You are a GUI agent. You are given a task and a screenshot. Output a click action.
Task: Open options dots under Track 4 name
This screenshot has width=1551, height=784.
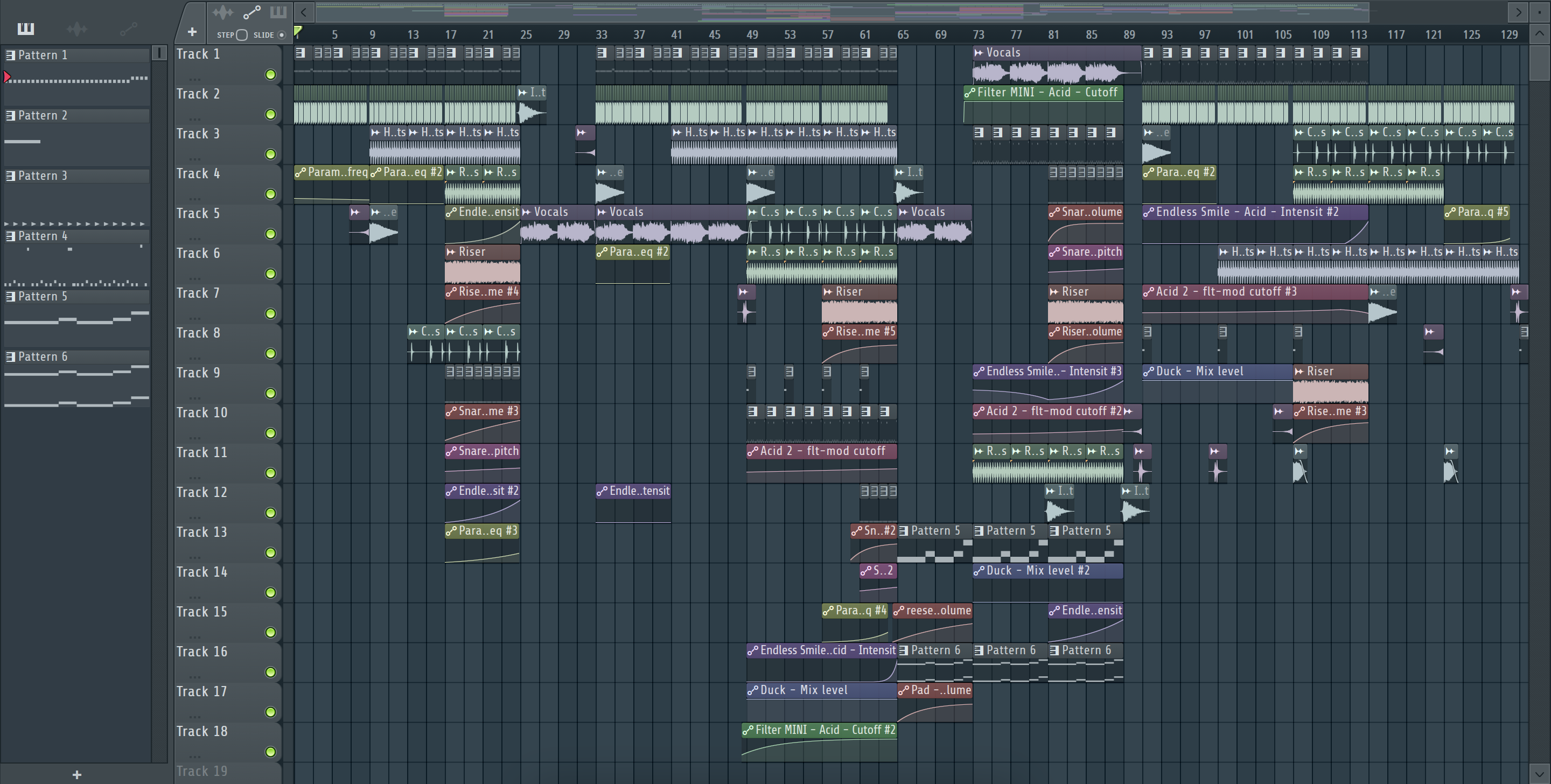coord(194,198)
